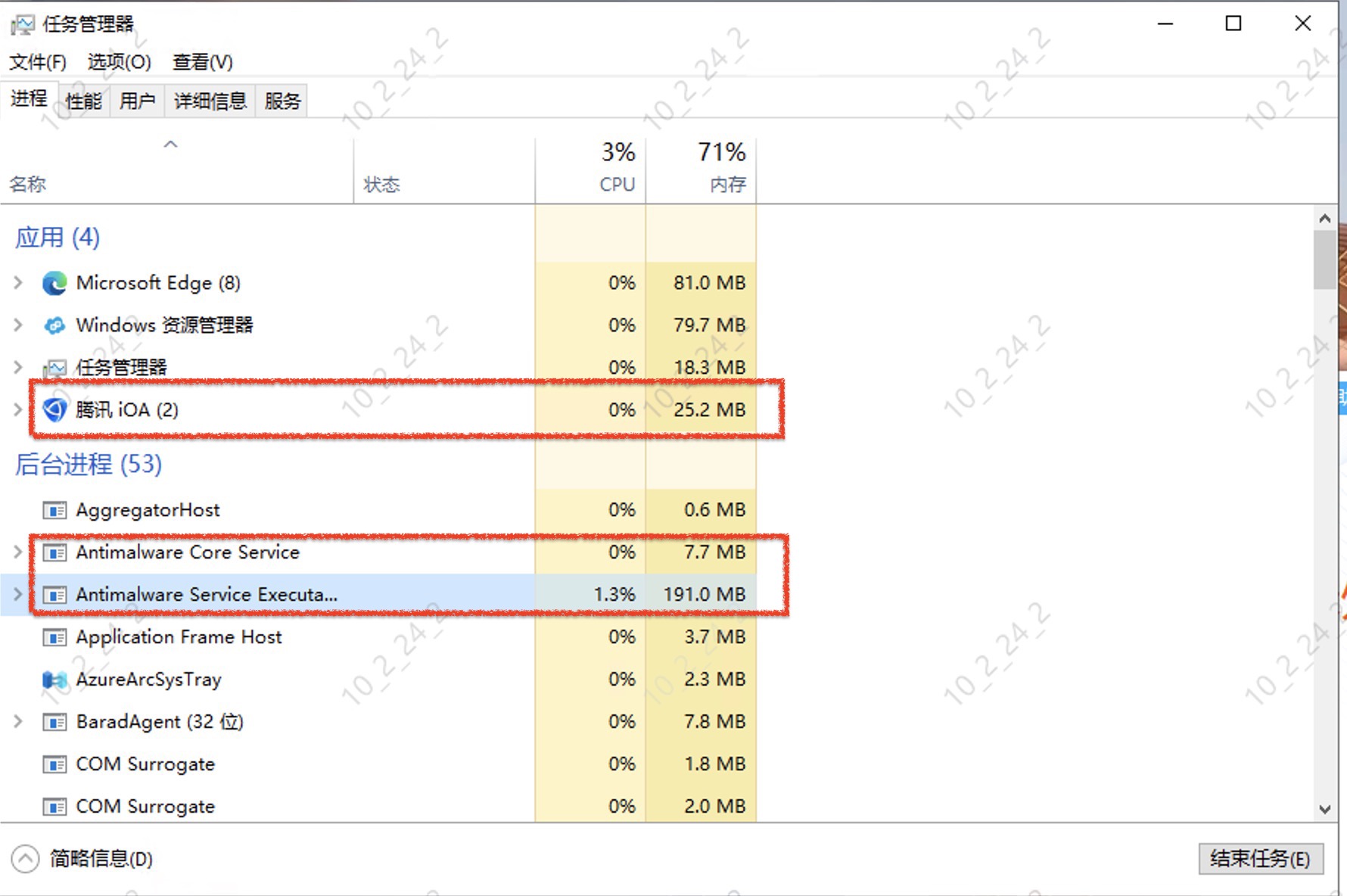This screenshot has width=1347, height=896.
Task: Click the scrollbar down arrow
Action: point(1324,809)
